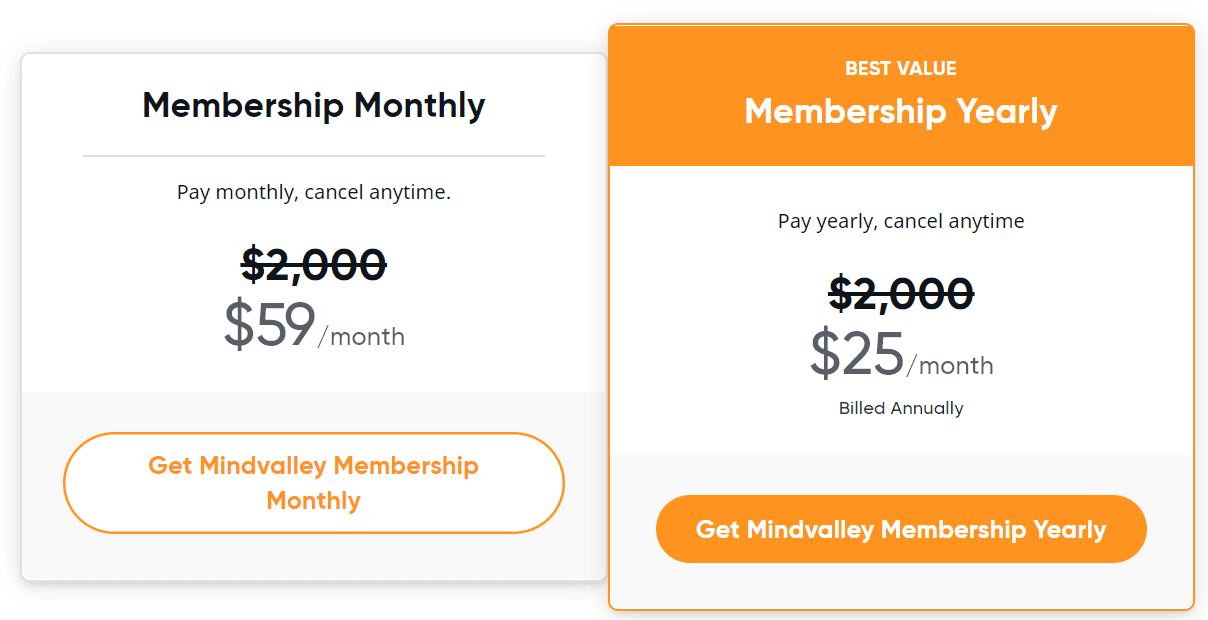This screenshot has width=1208, height=620.
Task: Click "/month" beside the $25 price
Action: coord(950,366)
